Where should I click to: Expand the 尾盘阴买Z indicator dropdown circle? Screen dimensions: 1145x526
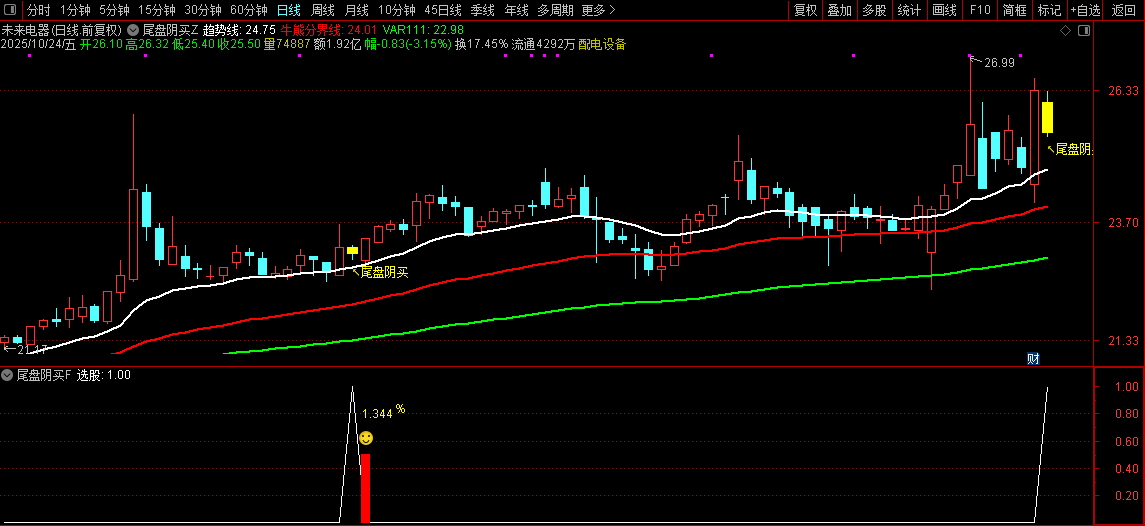(x=132, y=31)
